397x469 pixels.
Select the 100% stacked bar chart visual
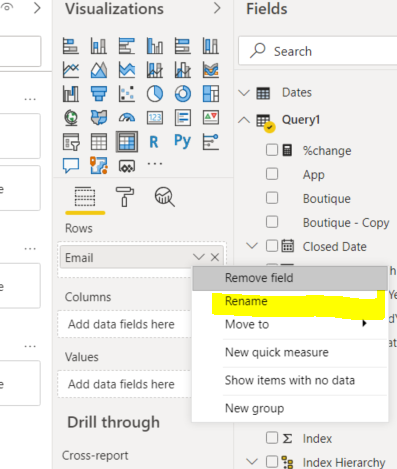[183, 46]
